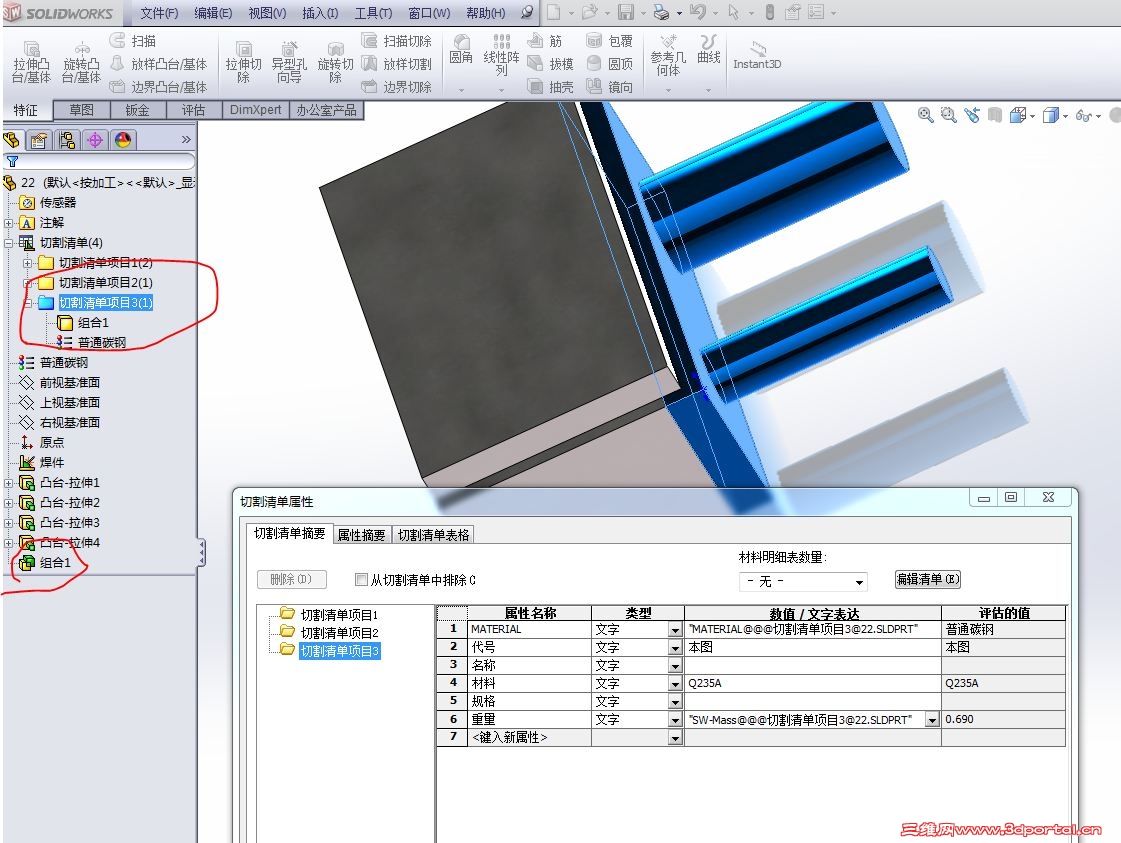Collapse the 切割清单(4) tree node
The height and width of the screenshot is (843, 1121).
9,243
